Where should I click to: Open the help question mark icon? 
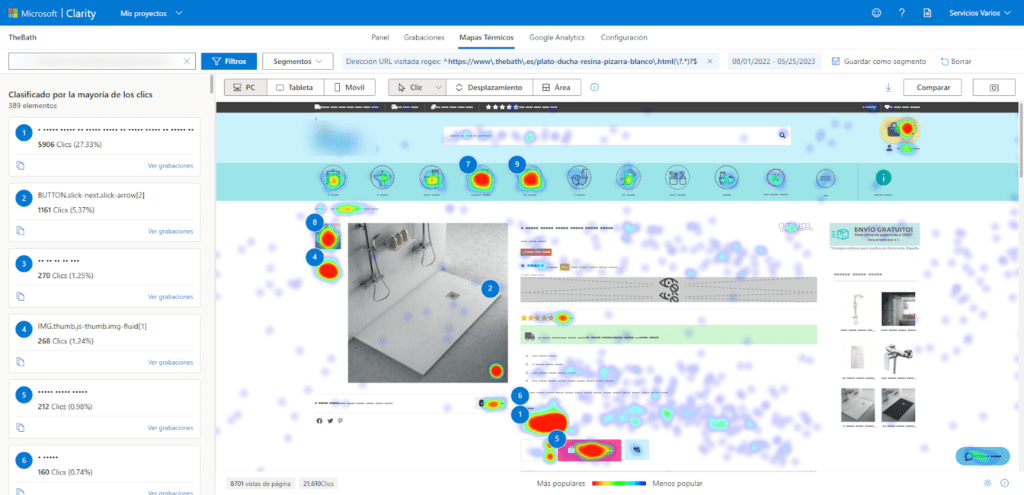[901, 13]
